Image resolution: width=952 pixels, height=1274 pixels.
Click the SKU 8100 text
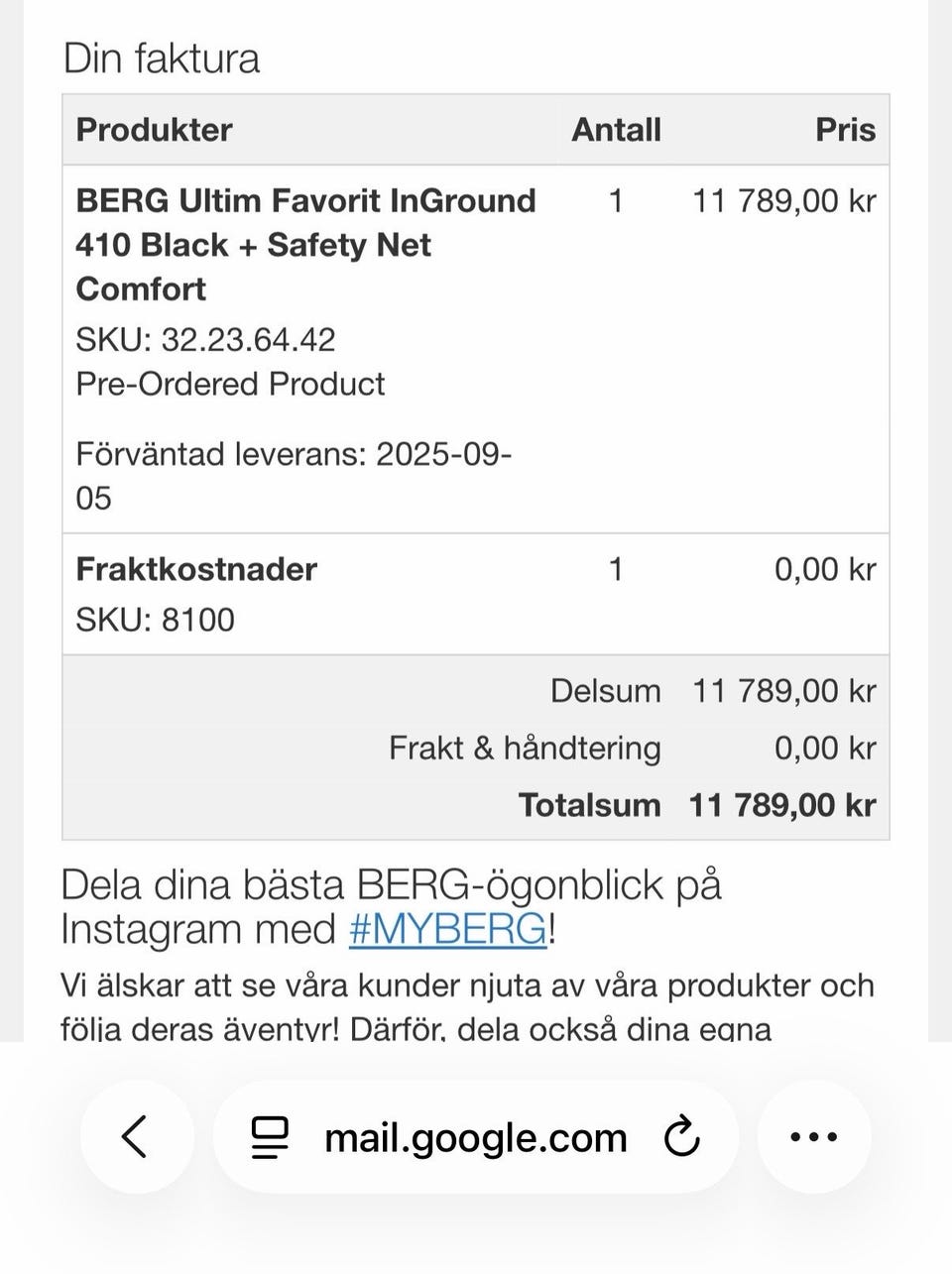pos(155,620)
